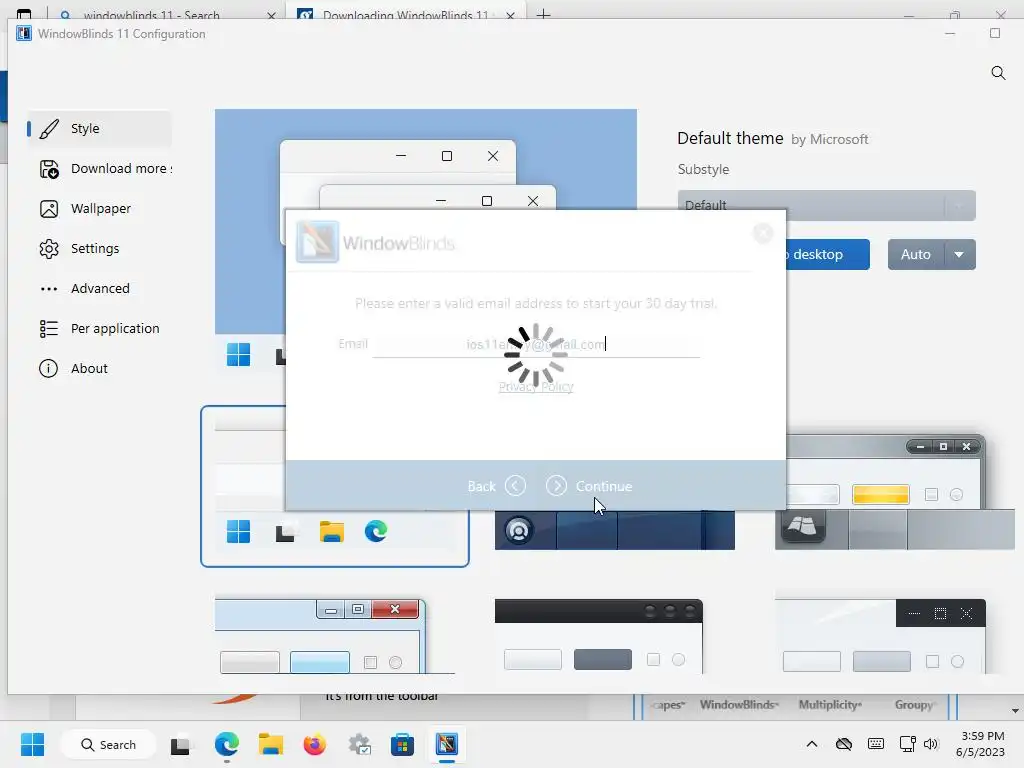Click the Wallpaper picture icon
Viewport: 1024px width, 768px height.
49,209
